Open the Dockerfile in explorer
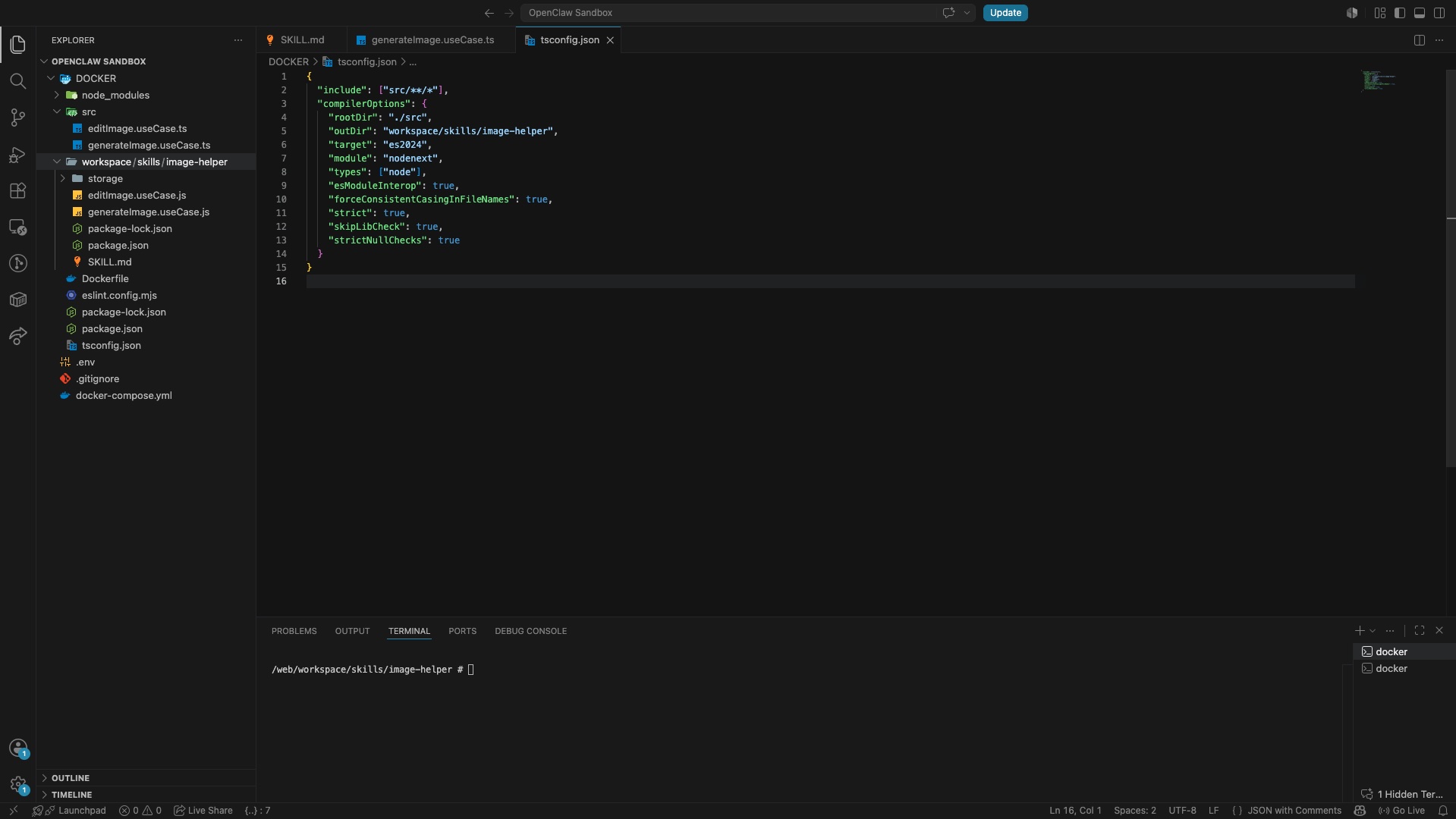This screenshot has height=819, width=1456. pos(105,278)
